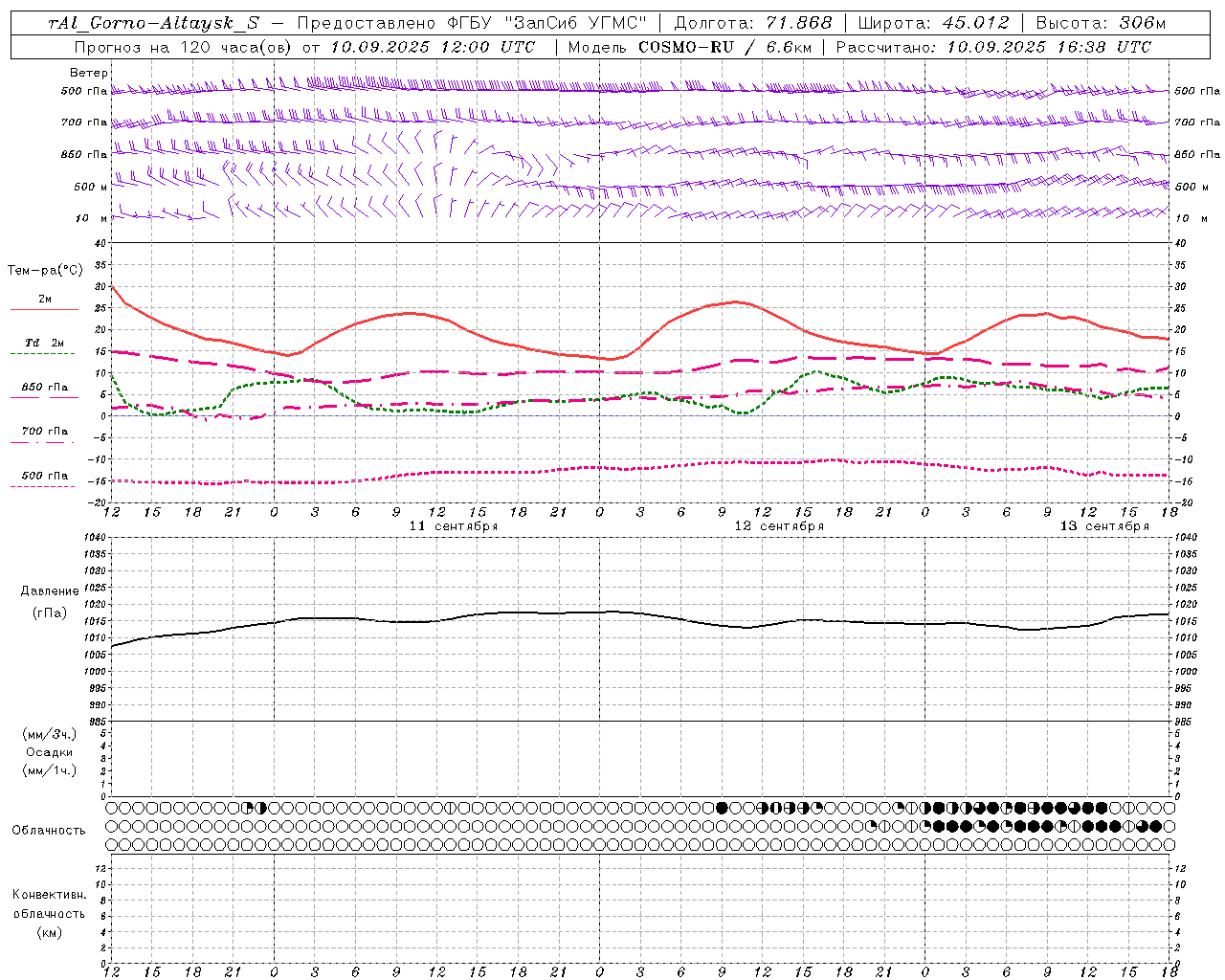Click the forecast start 10.09.2025 12:00 UTC
This screenshot has height=980, width=1225.
click(433, 47)
